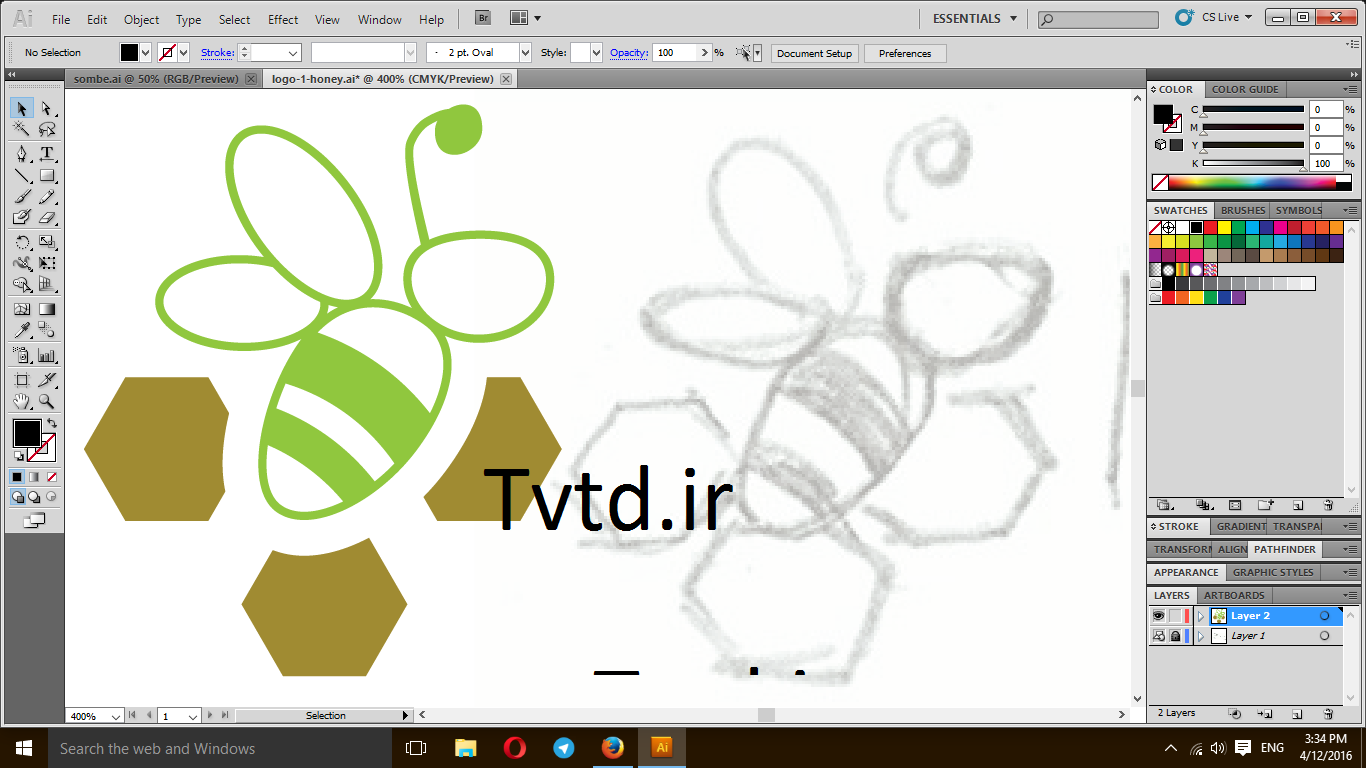Image resolution: width=1366 pixels, height=768 pixels.
Task: Unlock Layer 1 via lock icon
Action: point(1175,636)
